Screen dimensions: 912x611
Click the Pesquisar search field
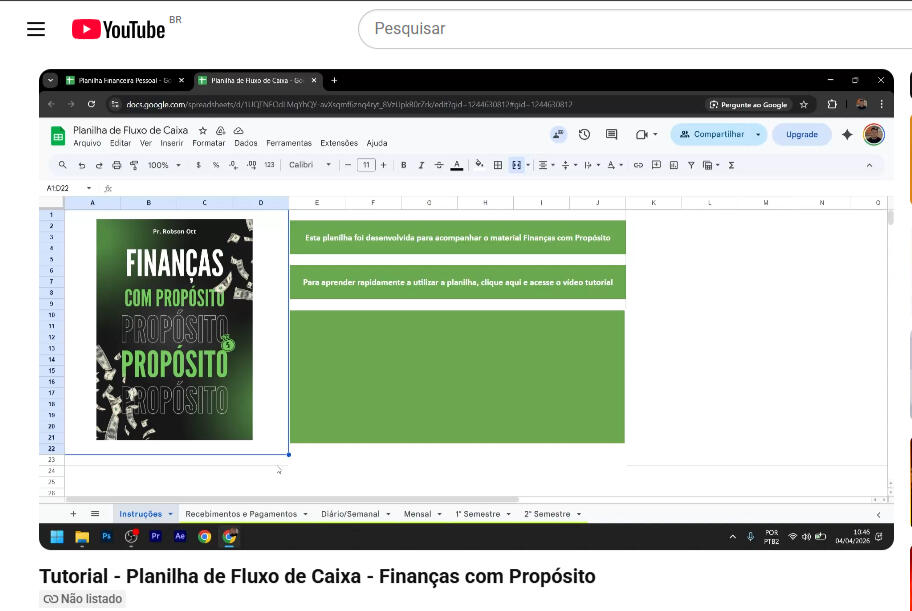(x=600, y=29)
